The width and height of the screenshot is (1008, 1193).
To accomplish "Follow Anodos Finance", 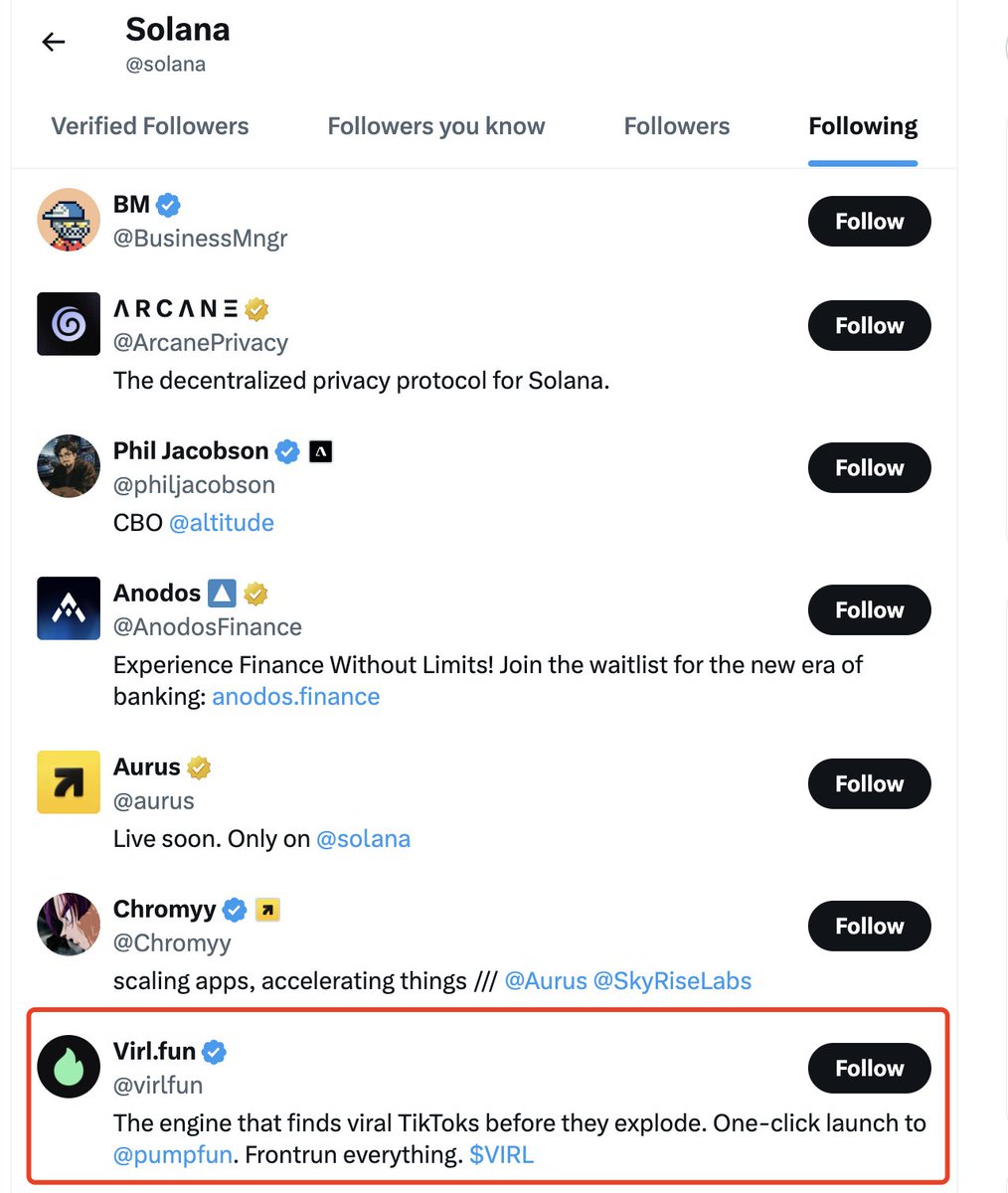I will (869, 610).
